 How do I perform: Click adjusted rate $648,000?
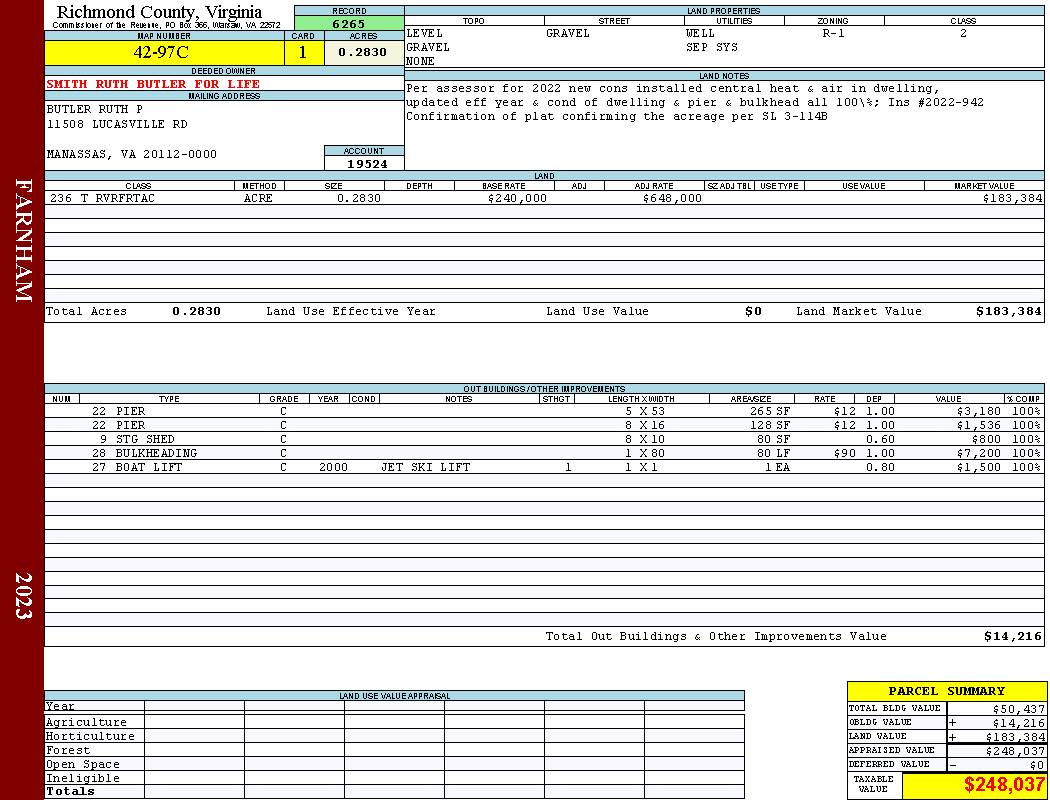672,198
